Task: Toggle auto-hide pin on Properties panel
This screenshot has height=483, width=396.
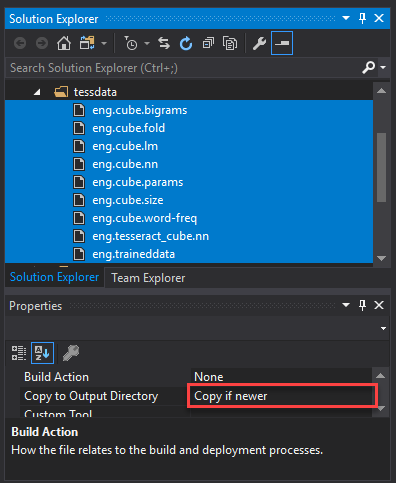Action: tap(362, 305)
